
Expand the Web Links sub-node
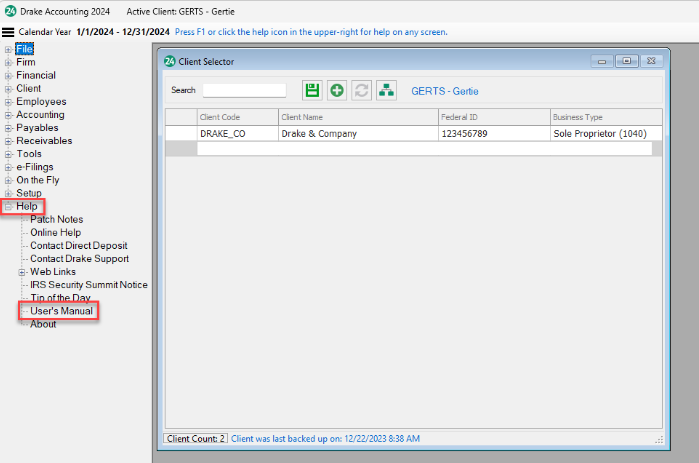[x=22, y=272]
